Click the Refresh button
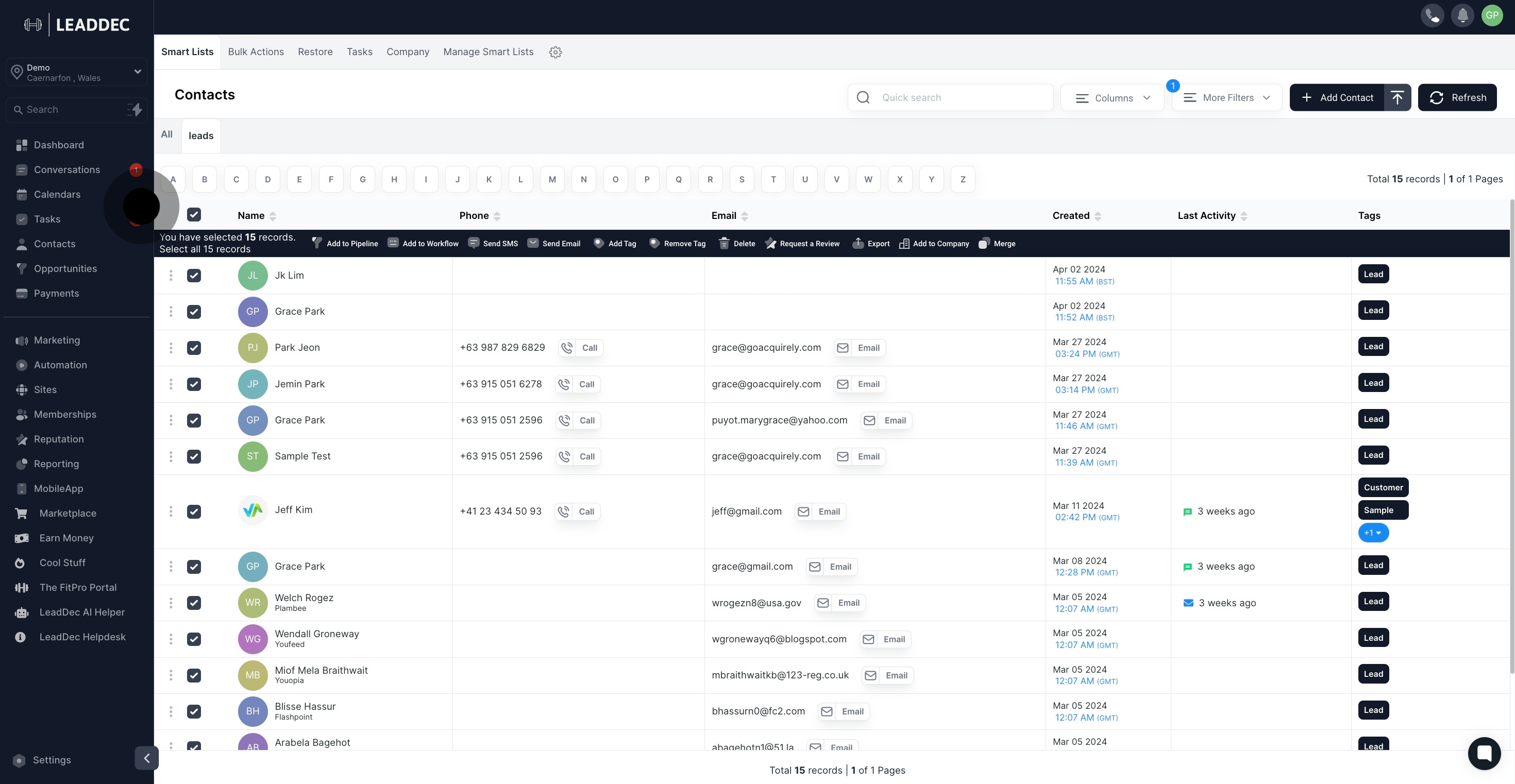This screenshot has height=784, width=1515. pos(1457,97)
